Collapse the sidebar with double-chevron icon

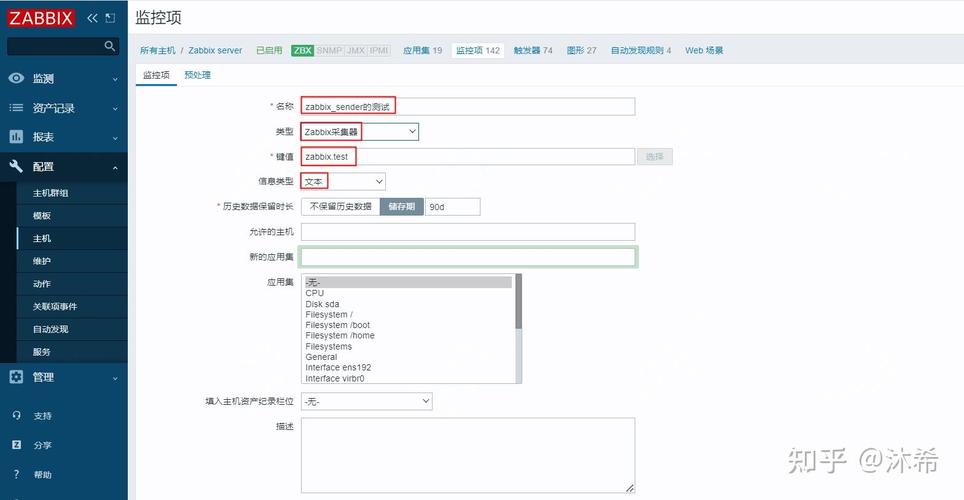coord(92,18)
